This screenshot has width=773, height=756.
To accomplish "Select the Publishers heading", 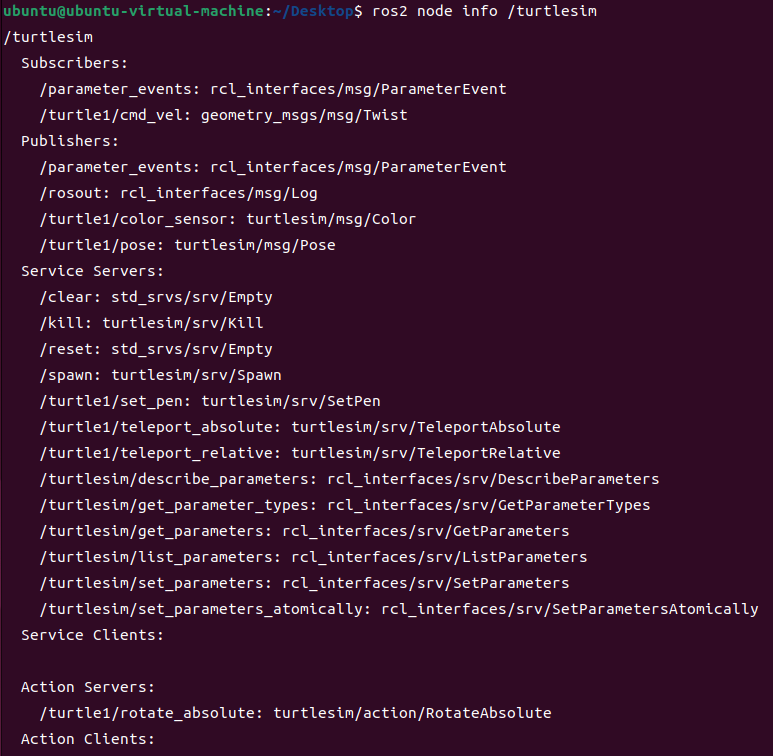I will click(x=70, y=141).
